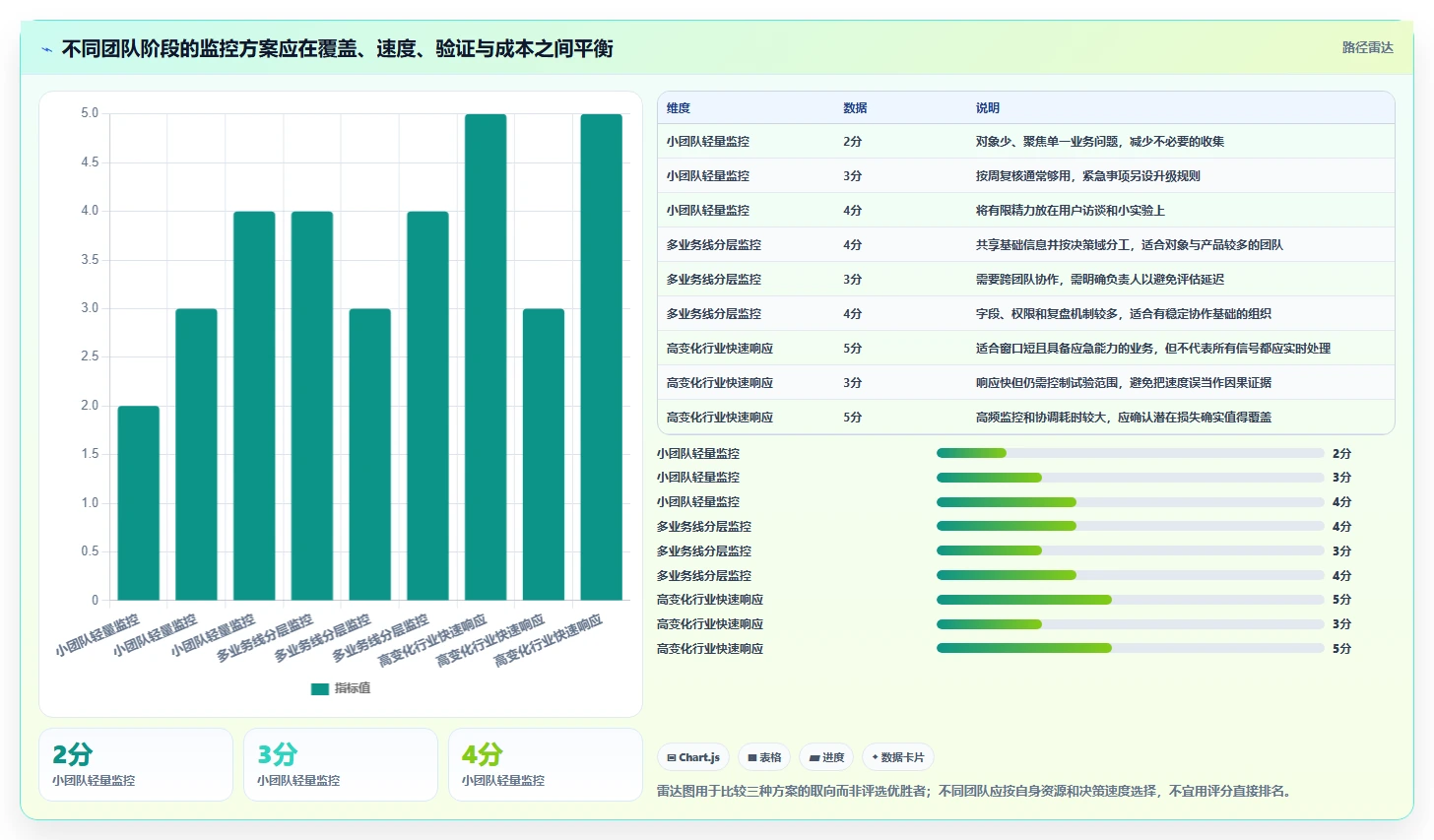Screen dimensions: 1434x840
Task: Select the dashboard title about 监控方案
Action: click(338, 48)
